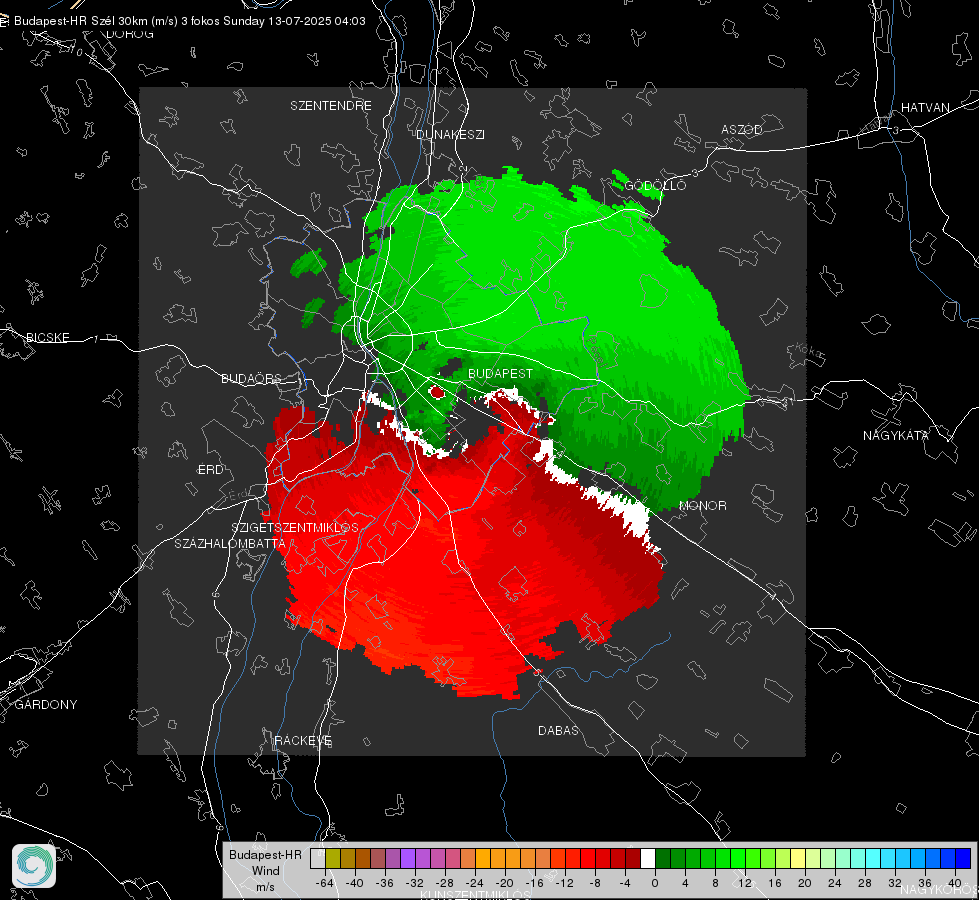The width and height of the screenshot is (979, 900).
Task: Click the NAGYKÁTA town label
Action: (896, 435)
